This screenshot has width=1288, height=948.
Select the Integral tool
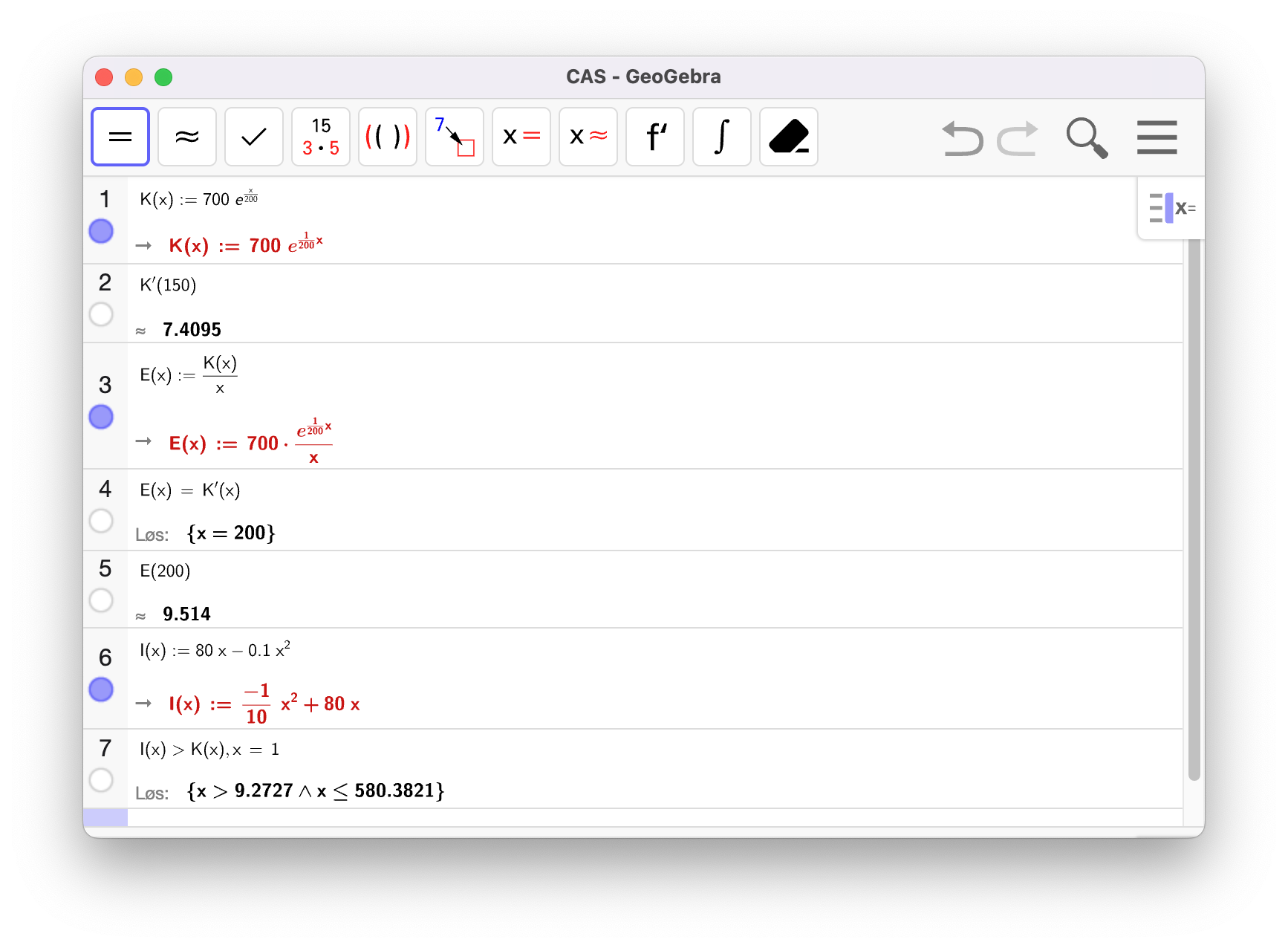[x=722, y=137]
